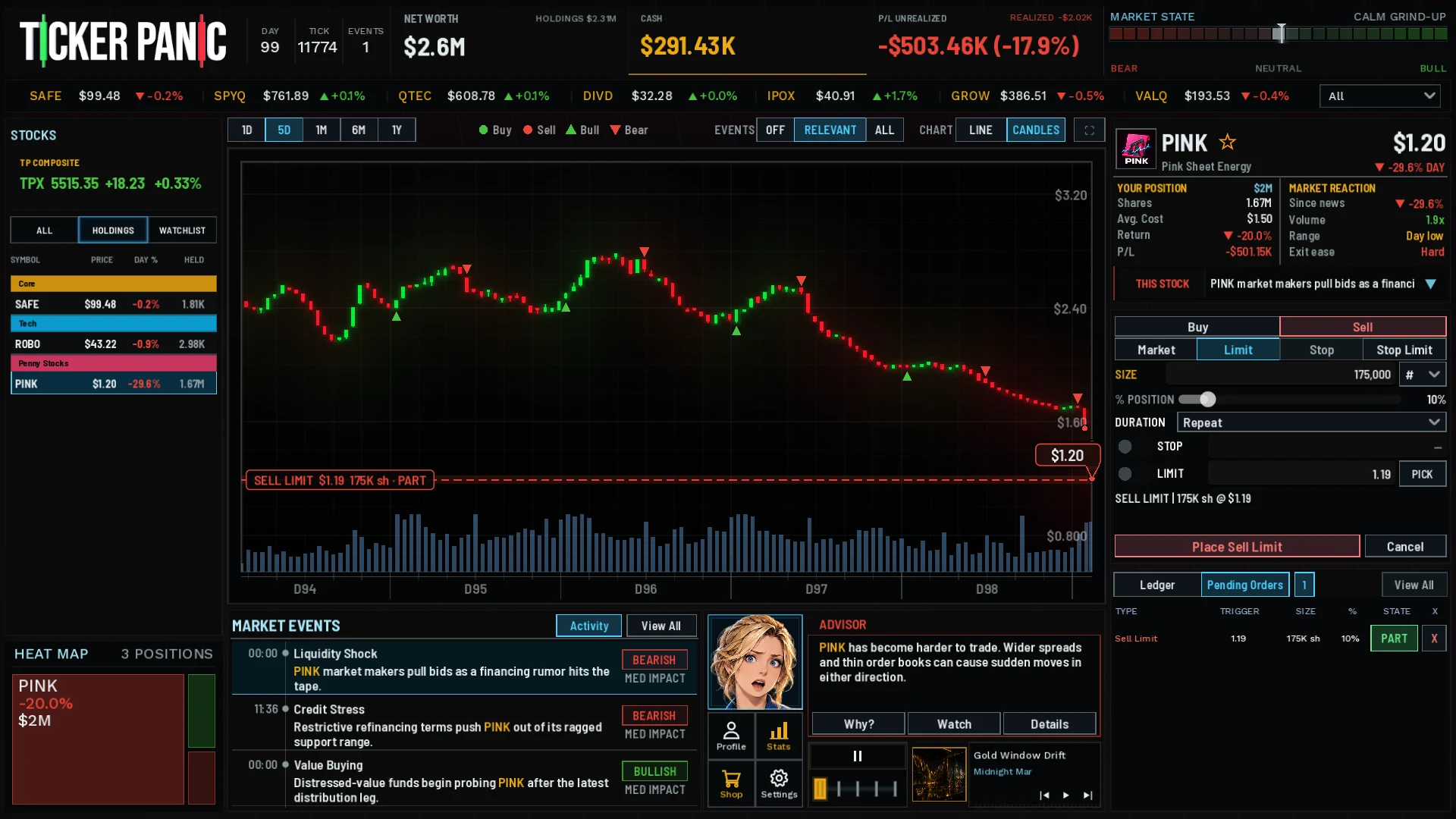Switch order side to Buy

[1197, 327]
